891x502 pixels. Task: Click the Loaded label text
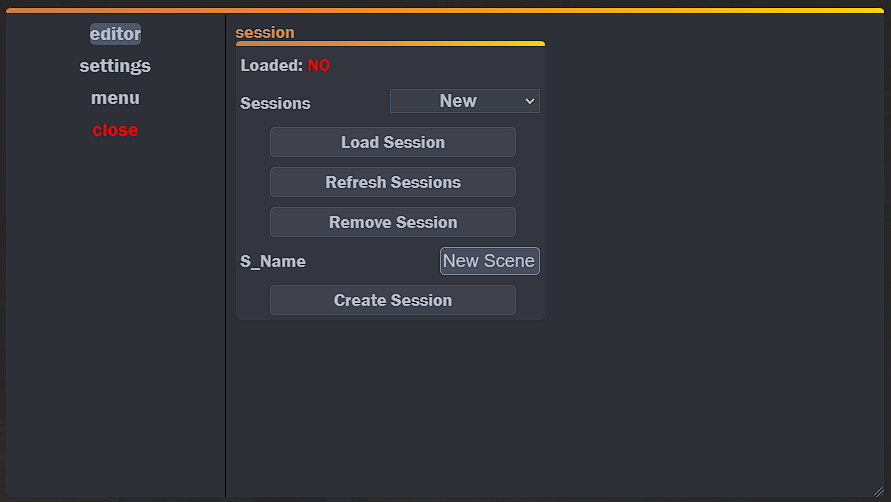tap(271, 66)
